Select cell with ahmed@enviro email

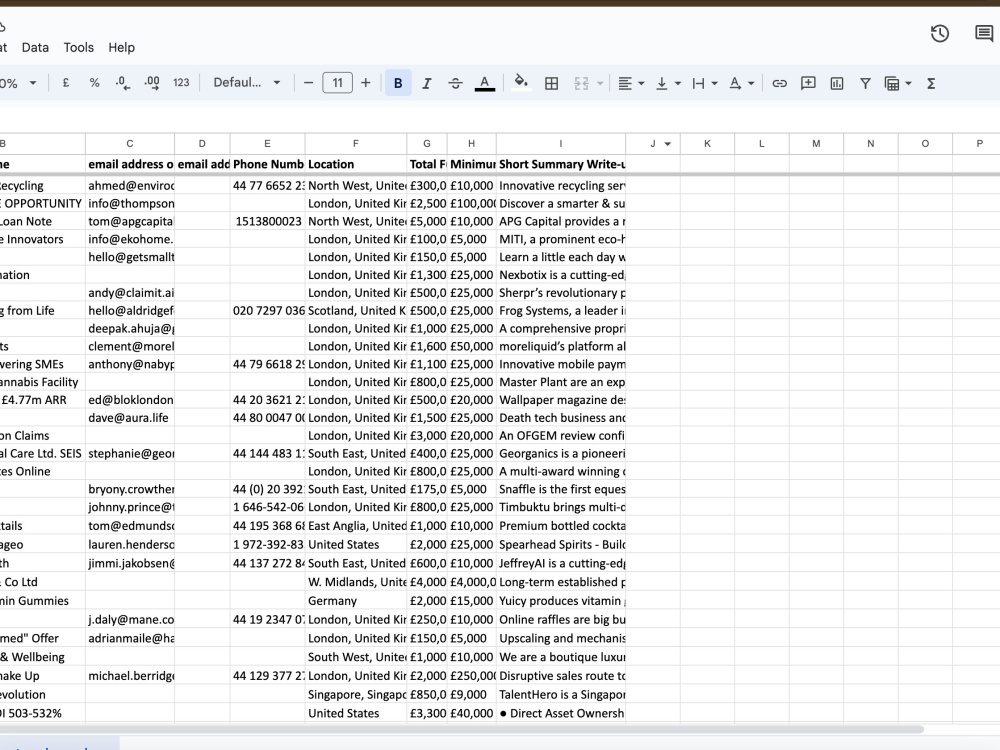pyautogui.click(x=129, y=186)
